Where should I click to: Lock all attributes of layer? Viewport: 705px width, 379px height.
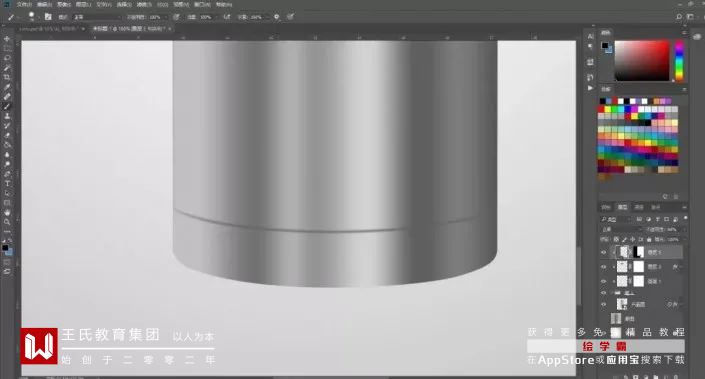(649, 240)
